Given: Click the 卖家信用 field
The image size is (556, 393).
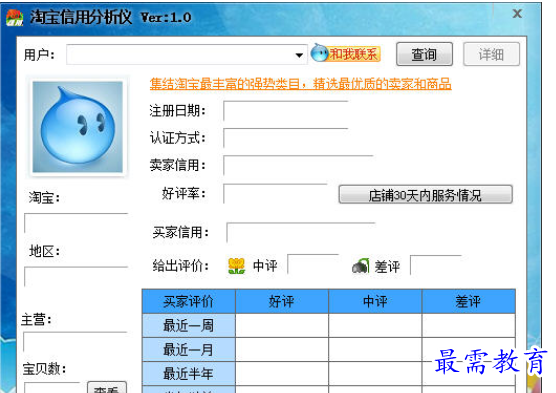Looking at the screenshot, I should click(x=298, y=165).
